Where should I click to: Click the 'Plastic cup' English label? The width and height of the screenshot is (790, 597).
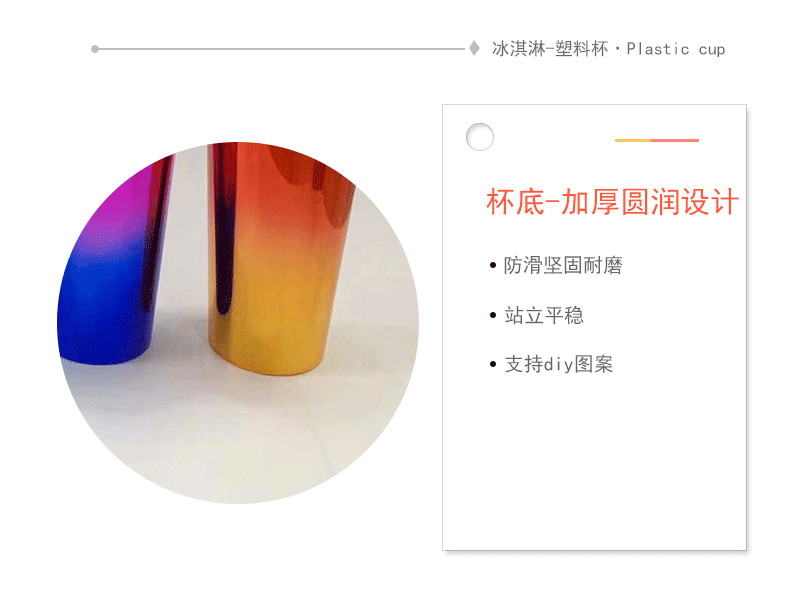point(676,49)
